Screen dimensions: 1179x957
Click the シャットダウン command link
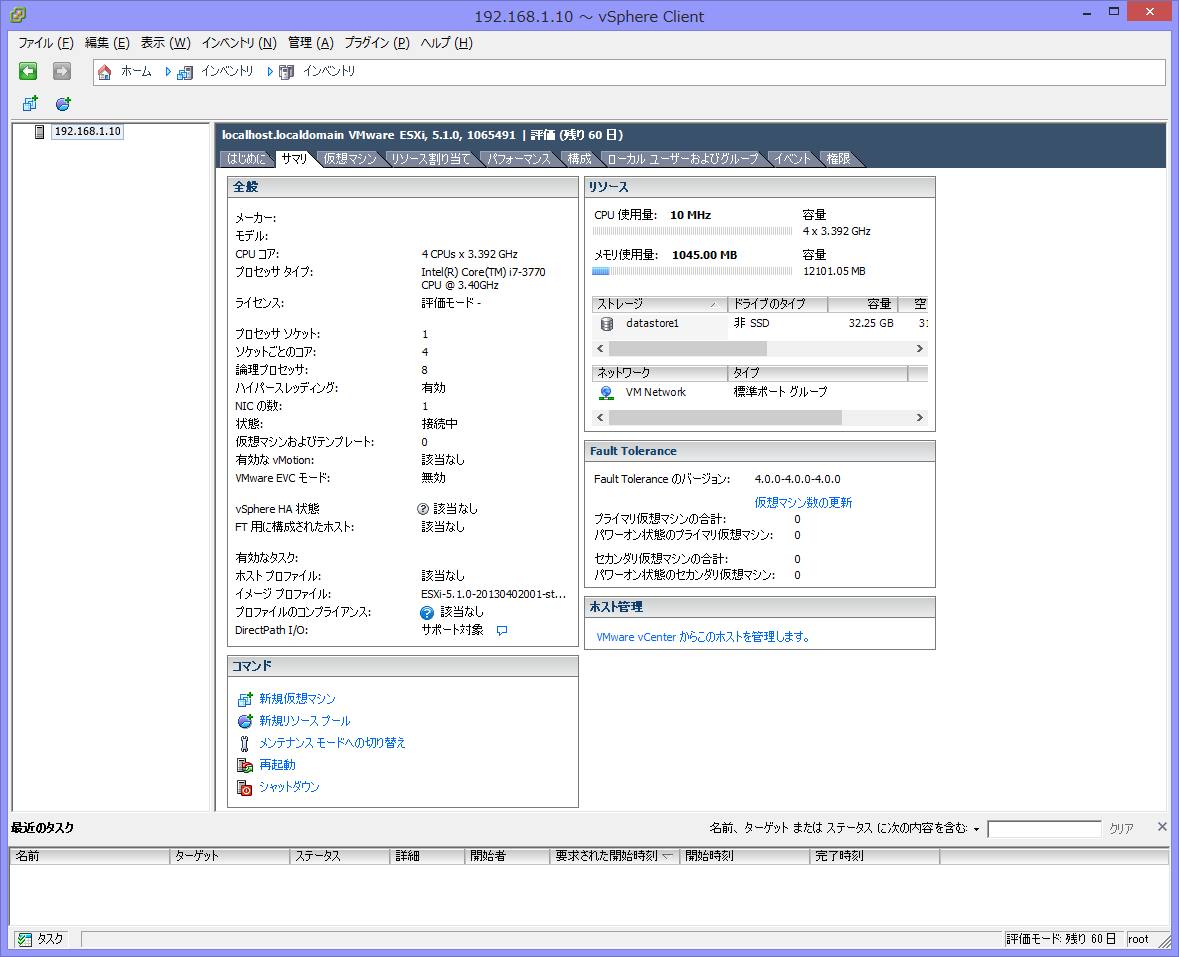coord(289,787)
